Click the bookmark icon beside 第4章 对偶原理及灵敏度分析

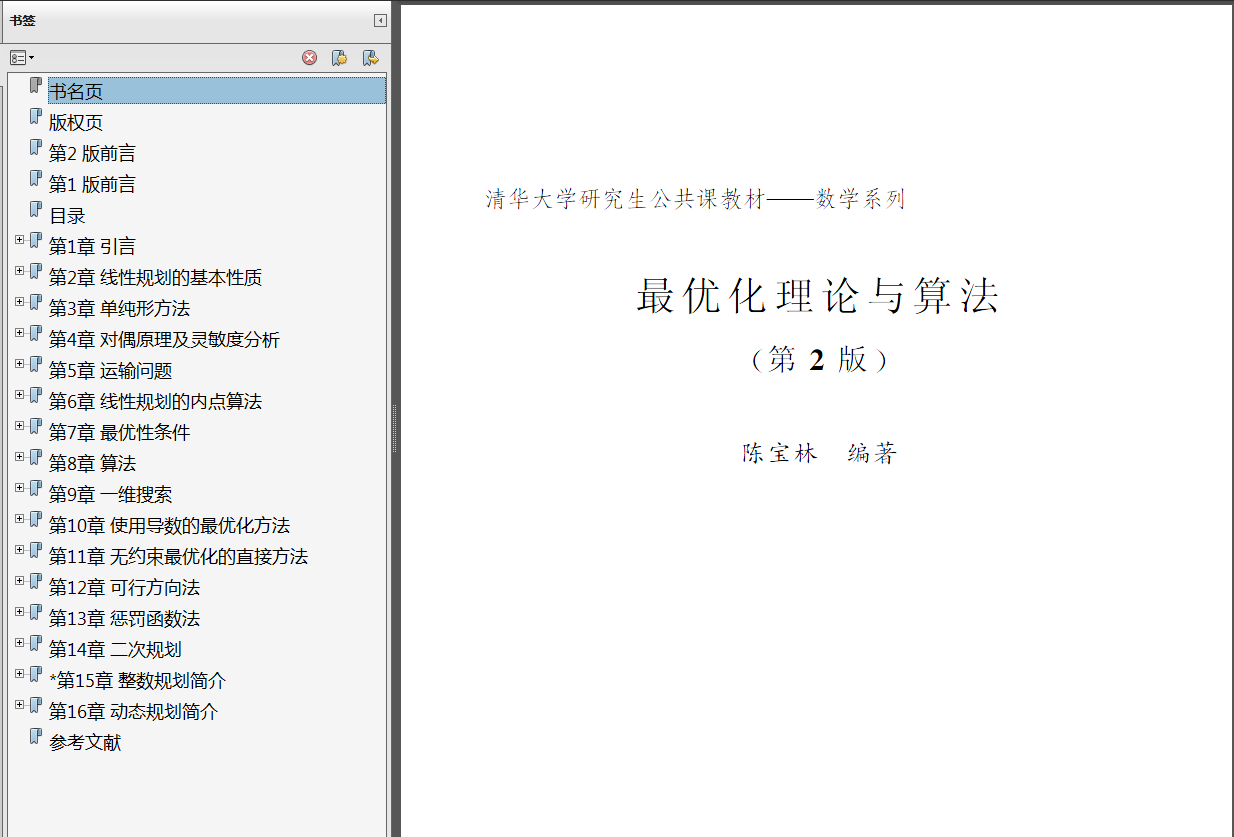pyautogui.click(x=36, y=334)
